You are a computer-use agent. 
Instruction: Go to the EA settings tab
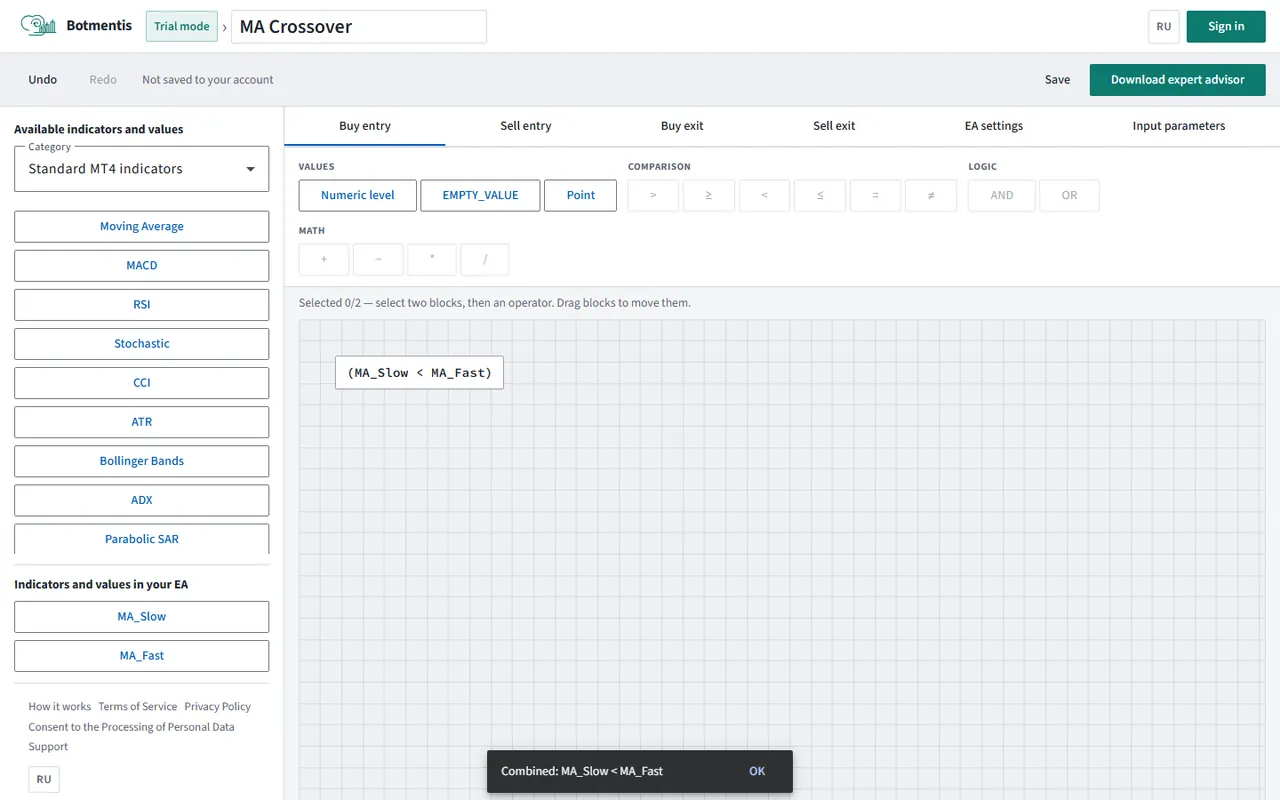(x=994, y=126)
